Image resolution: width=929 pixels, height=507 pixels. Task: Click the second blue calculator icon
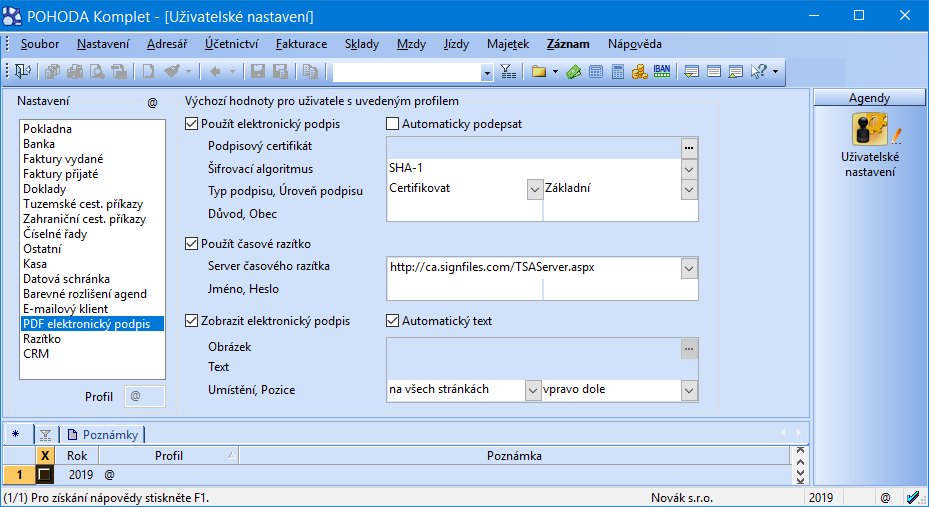[x=618, y=72]
